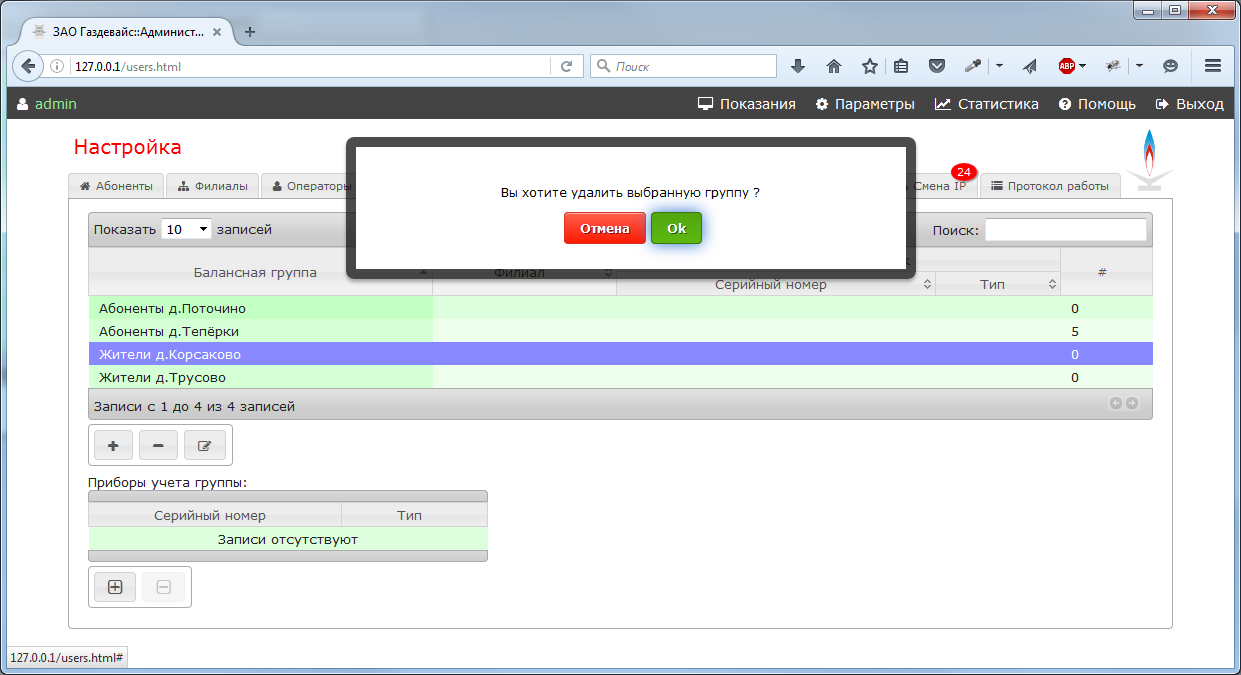Bookmark page with star icon
Viewport: 1241px width, 675px height.
pos(870,66)
